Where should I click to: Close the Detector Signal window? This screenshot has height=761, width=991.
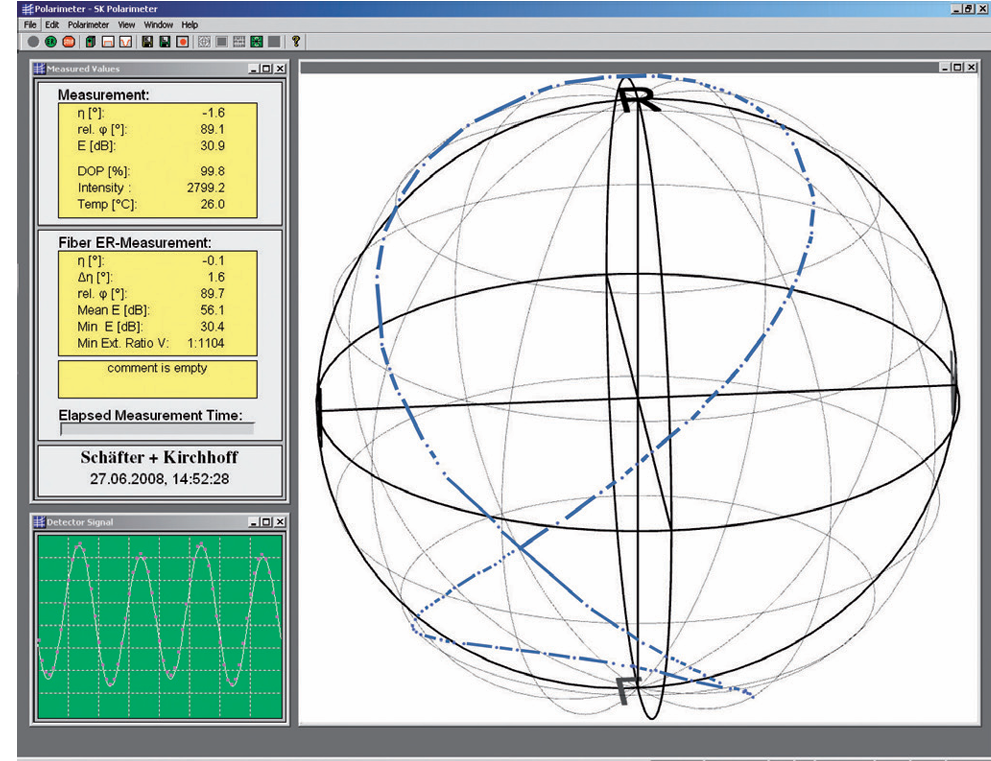[x=280, y=522]
